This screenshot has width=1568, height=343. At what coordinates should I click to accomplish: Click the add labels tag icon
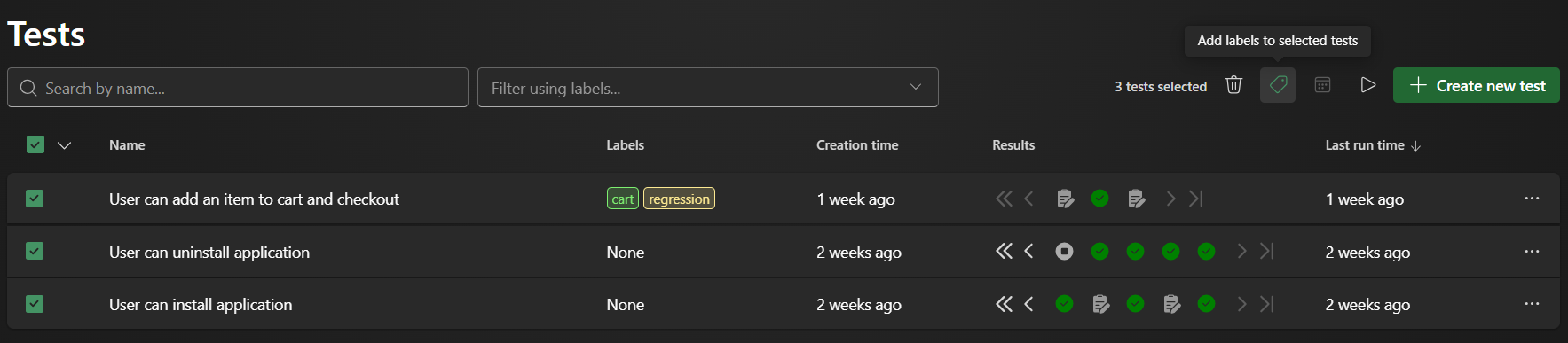click(x=1278, y=85)
